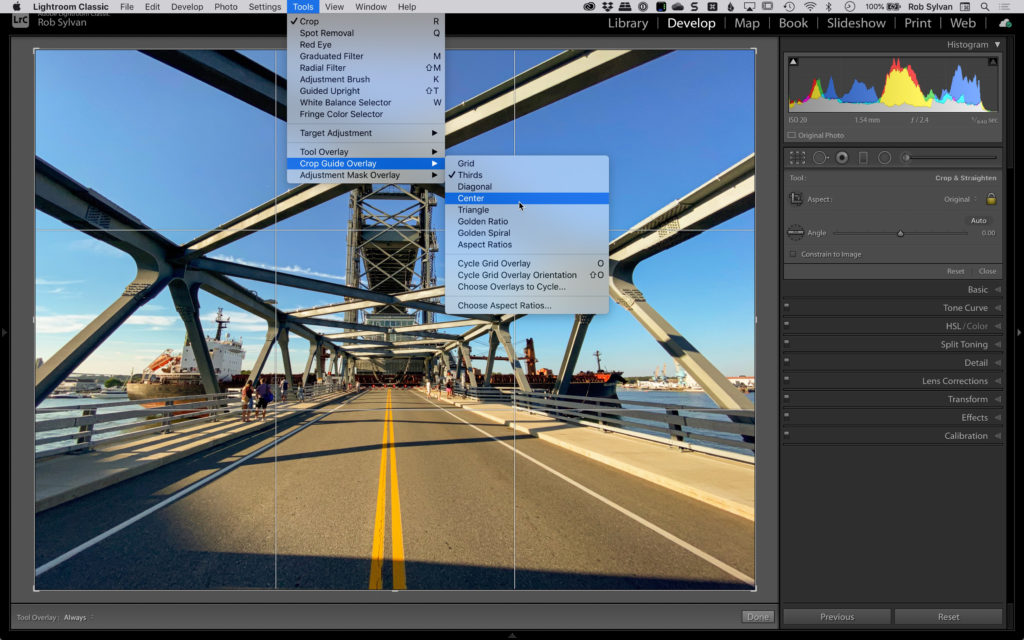Select the Red Eye Correction tool icon
This screenshot has height=640, width=1024.
coord(842,157)
